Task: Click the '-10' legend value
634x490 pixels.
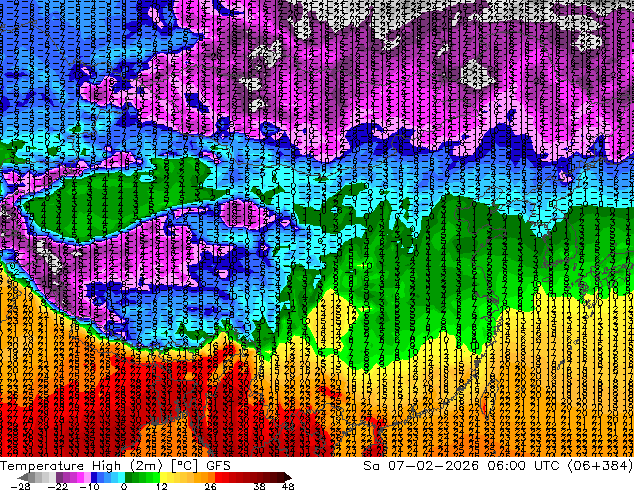Action: pyautogui.click(x=89, y=486)
